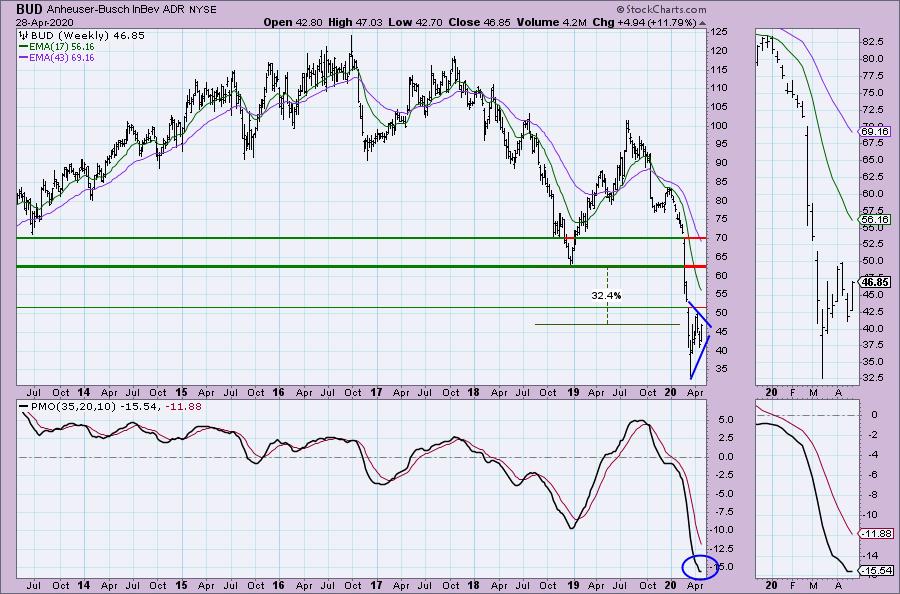The height and width of the screenshot is (594, 900).
Task: Click the 32.5 label on mini chart axis
Action: (873, 378)
